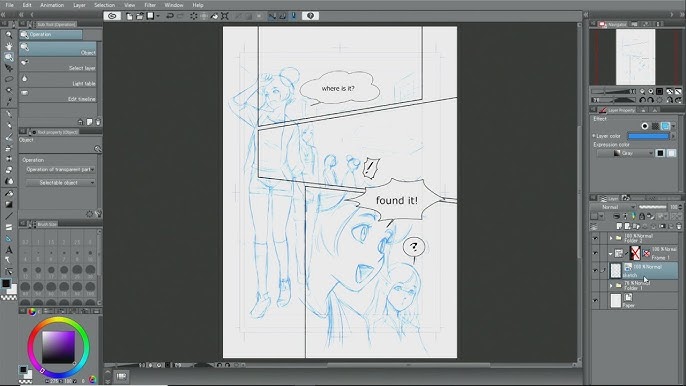The height and width of the screenshot is (386, 686).
Task: Select the Lasso selection tool
Action: pyautogui.click(x=9, y=79)
